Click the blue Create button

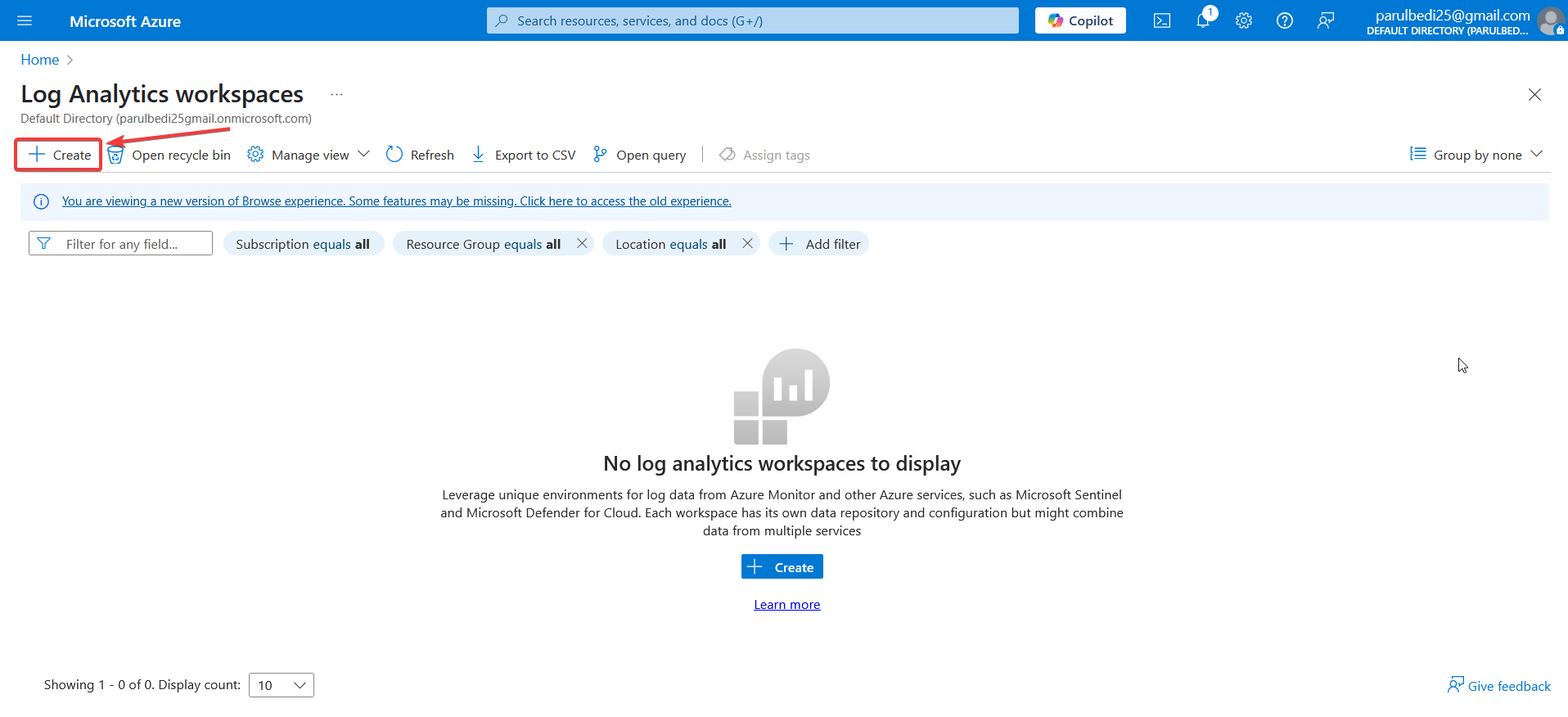click(x=782, y=567)
